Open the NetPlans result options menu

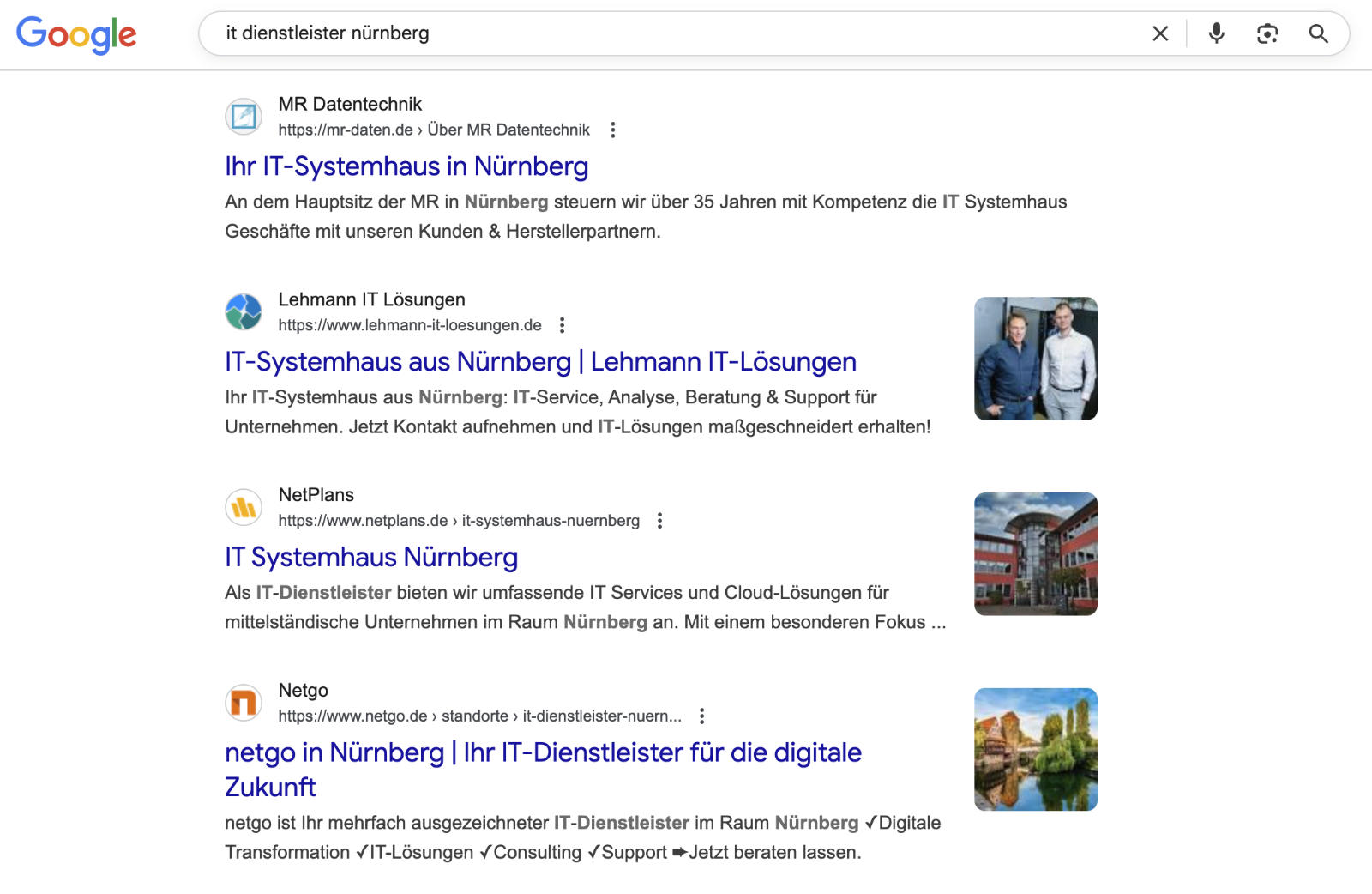pos(659,520)
